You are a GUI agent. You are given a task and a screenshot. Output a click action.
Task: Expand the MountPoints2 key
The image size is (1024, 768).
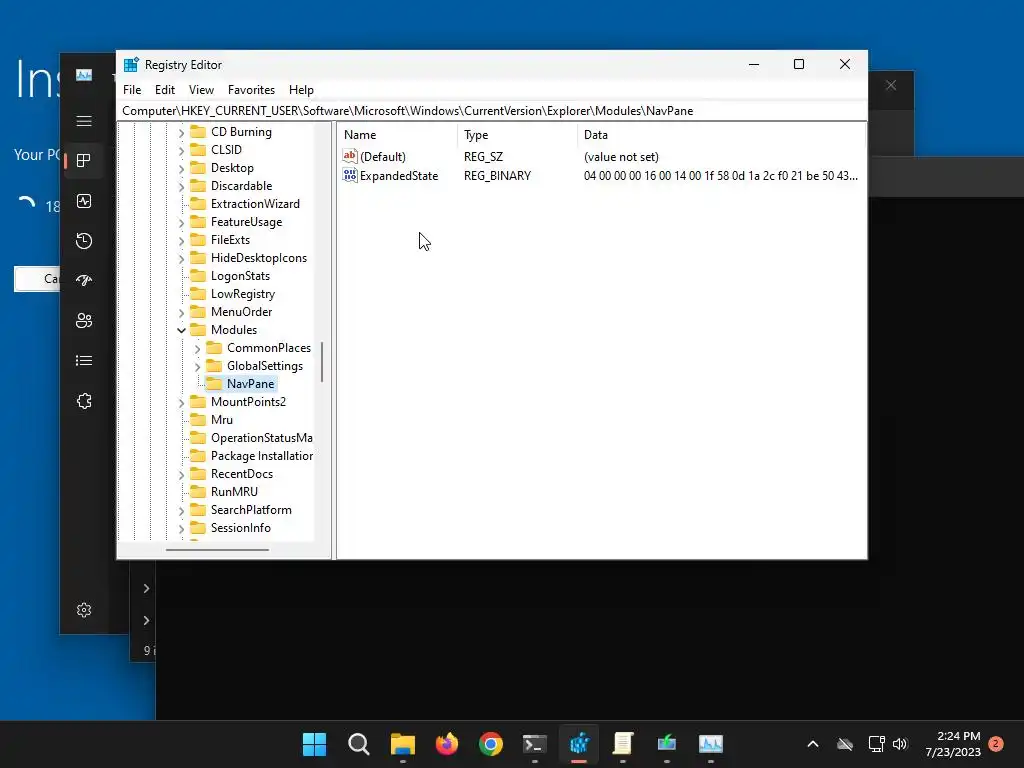click(182, 403)
